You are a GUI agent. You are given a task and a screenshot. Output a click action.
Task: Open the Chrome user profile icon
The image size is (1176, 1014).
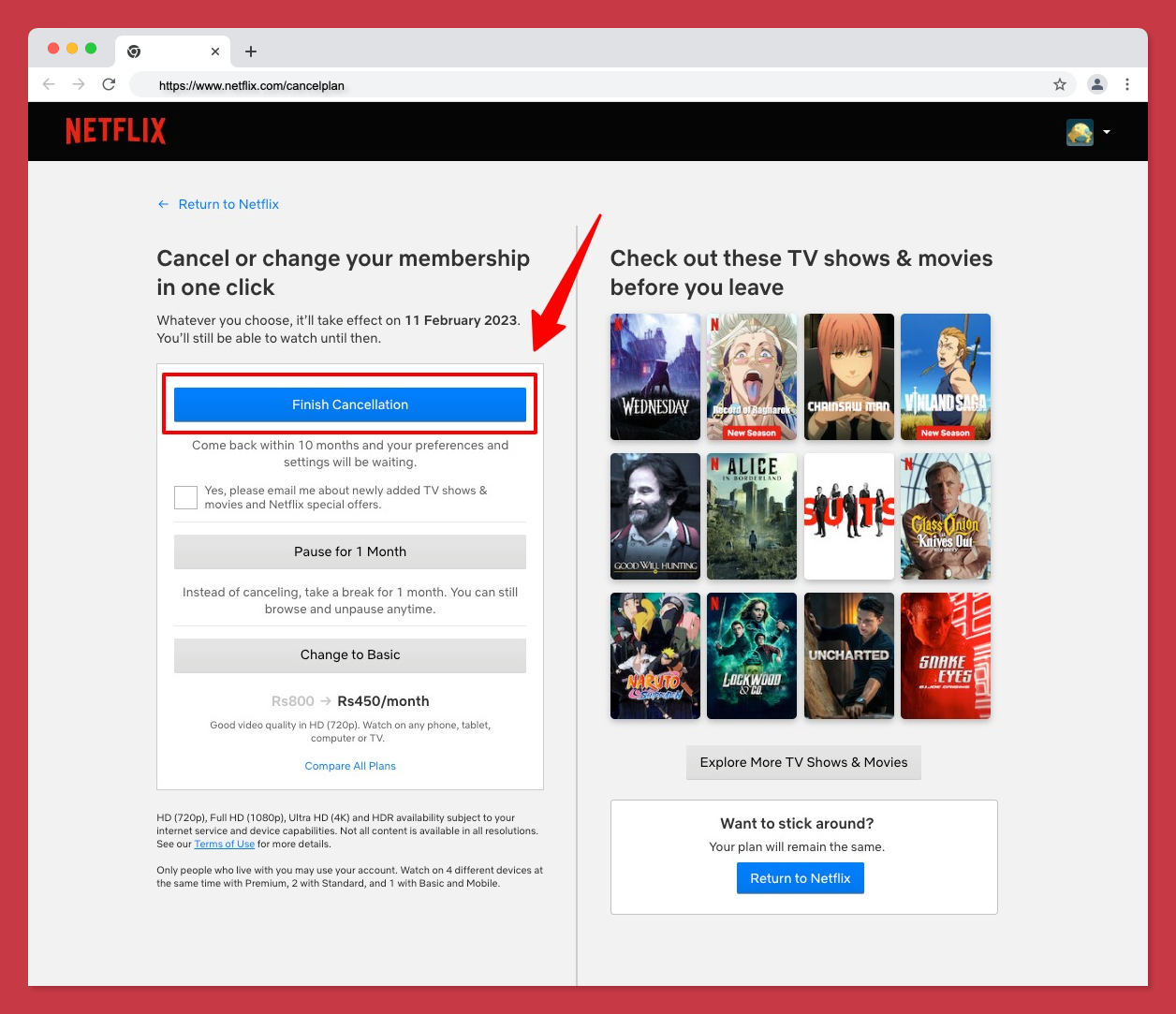point(1097,84)
